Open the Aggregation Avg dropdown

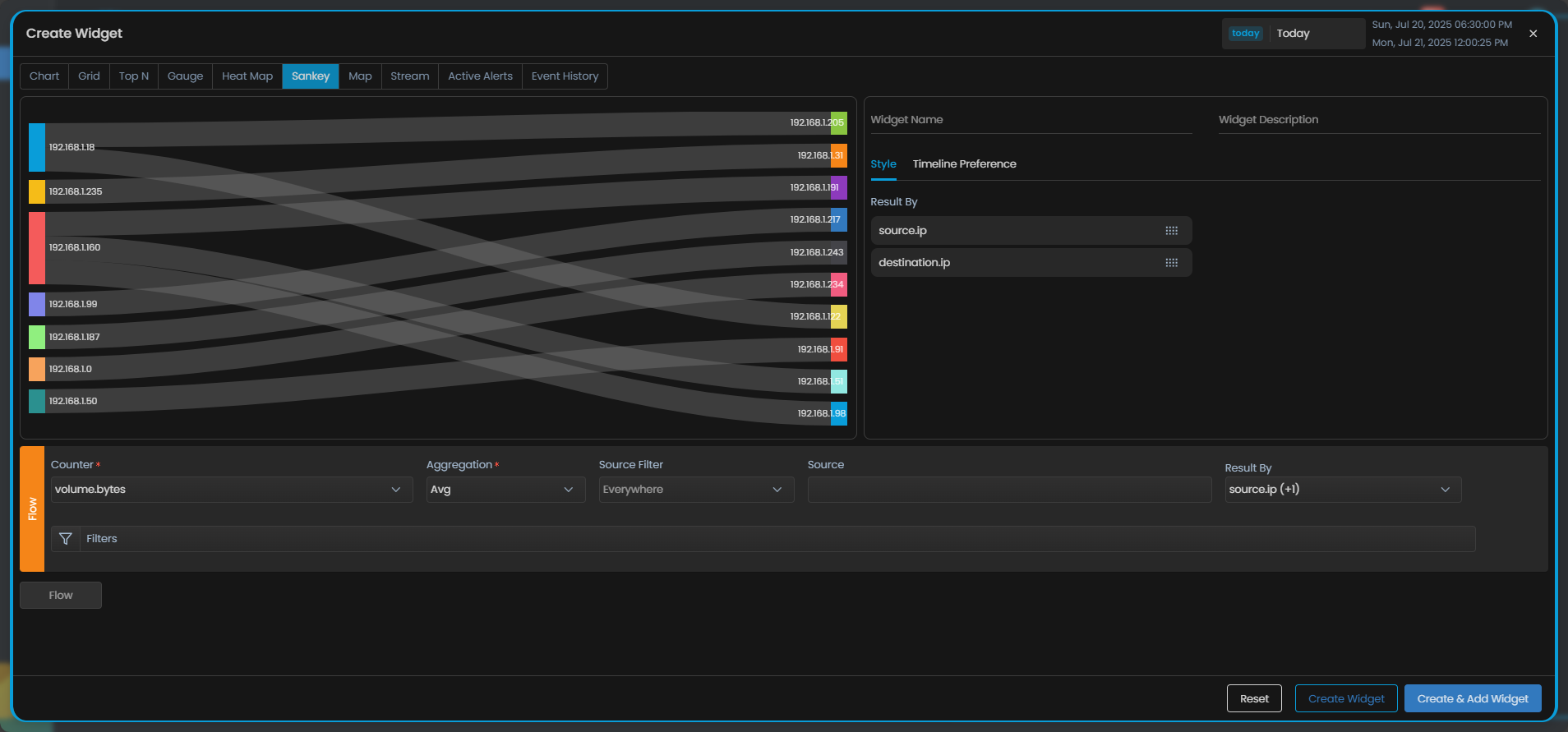(x=505, y=490)
